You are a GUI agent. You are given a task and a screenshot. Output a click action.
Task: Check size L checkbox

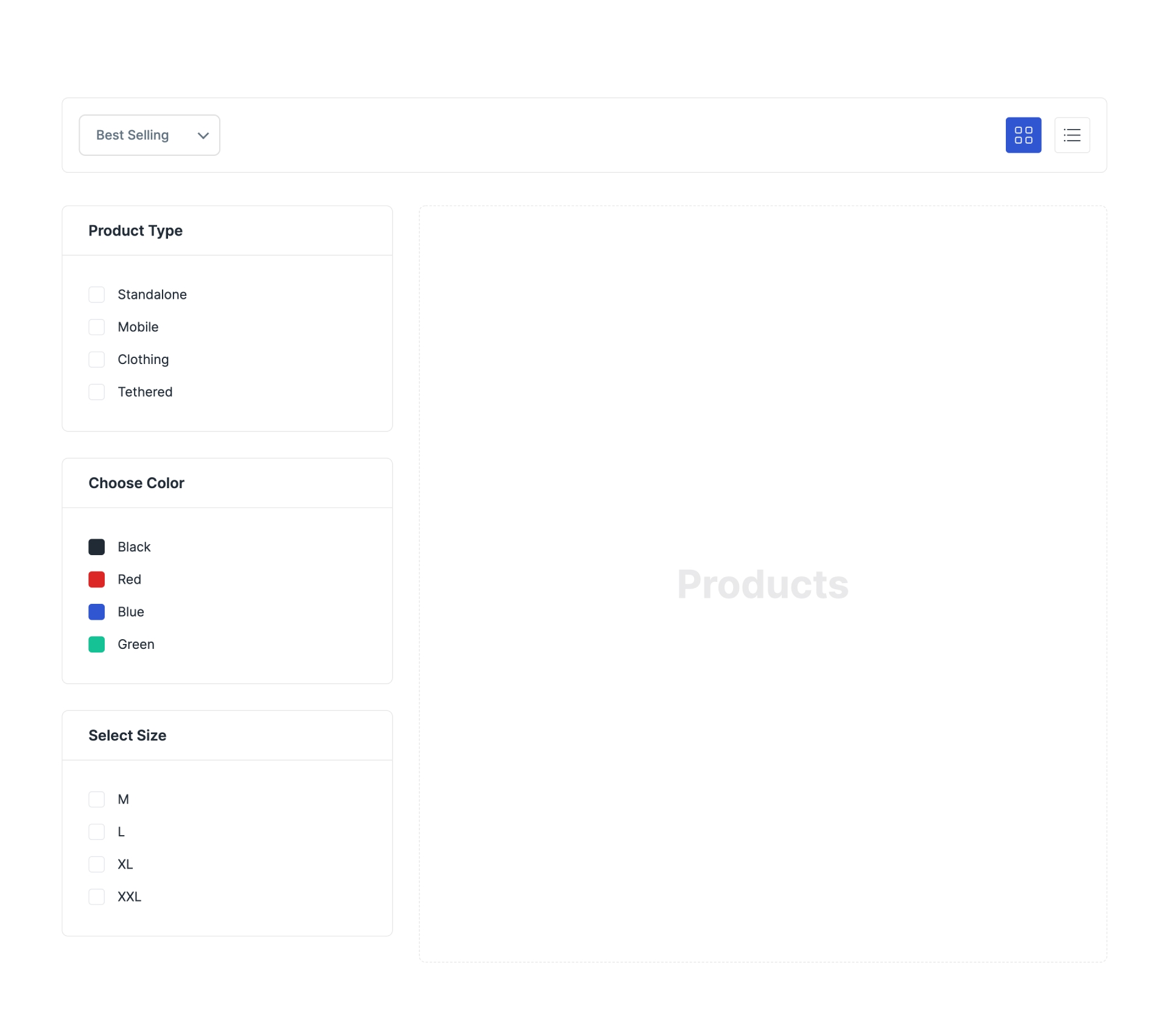tap(96, 831)
